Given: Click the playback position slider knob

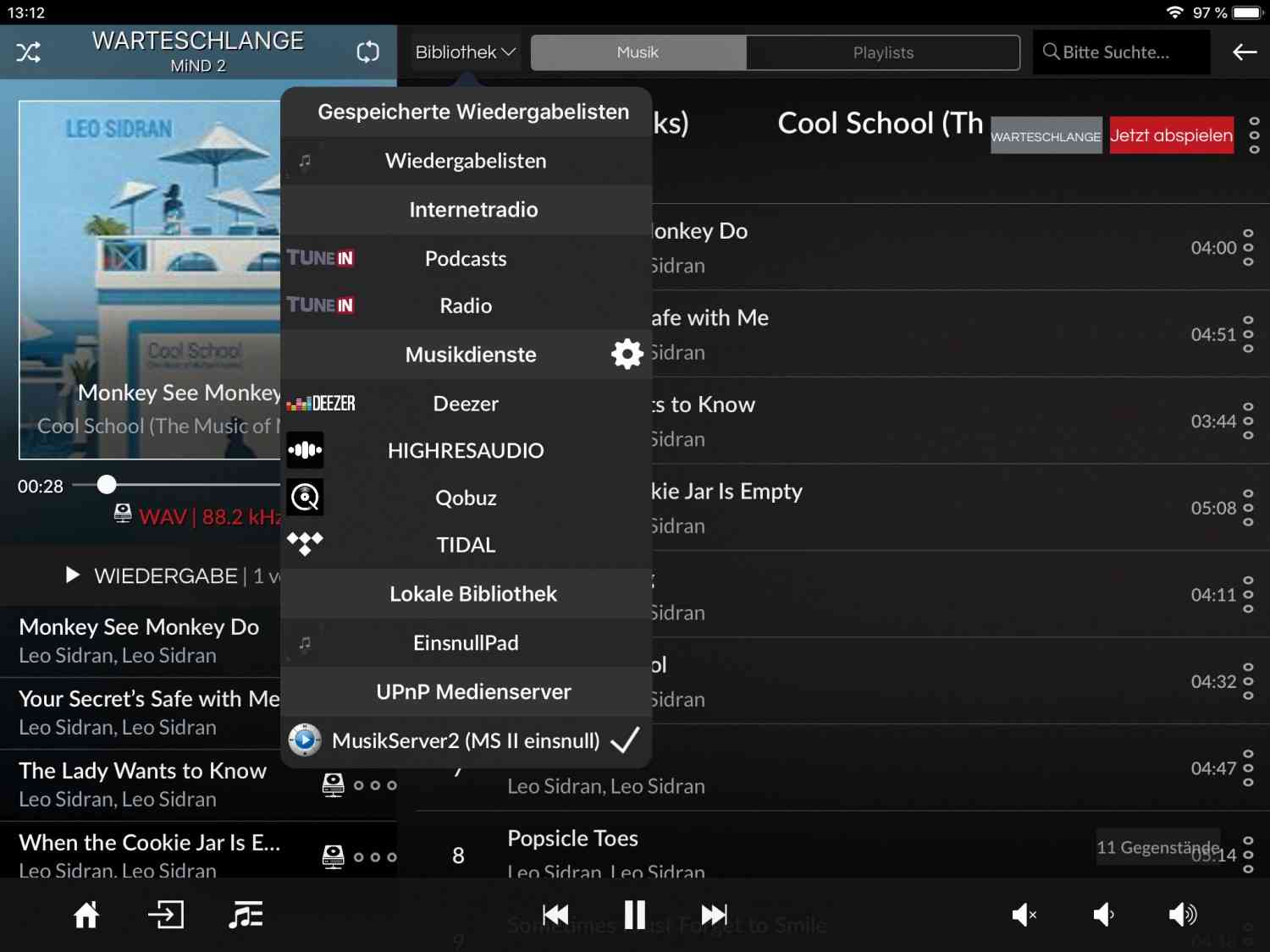Looking at the screenshot, I should (x=106, y=484).
